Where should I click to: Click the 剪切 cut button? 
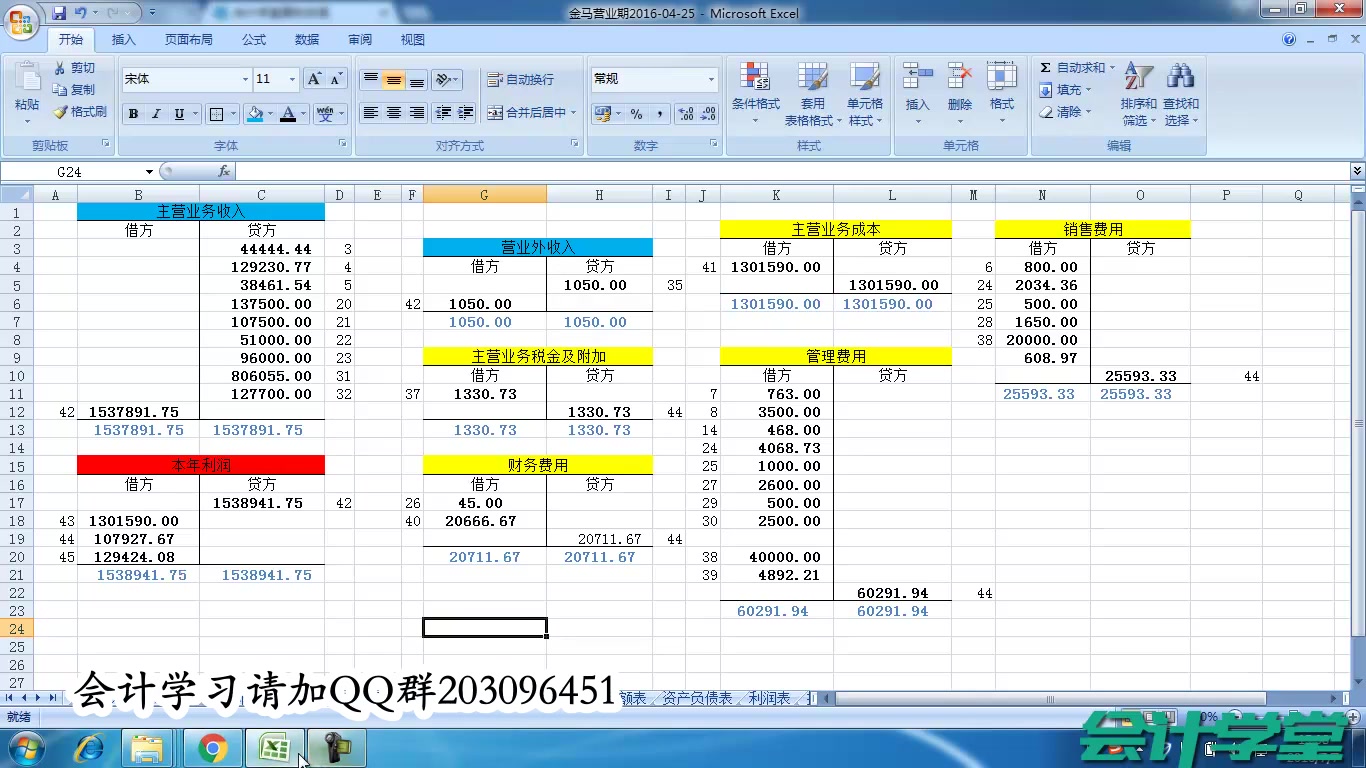pyautogui.click(x=75, y=68)
